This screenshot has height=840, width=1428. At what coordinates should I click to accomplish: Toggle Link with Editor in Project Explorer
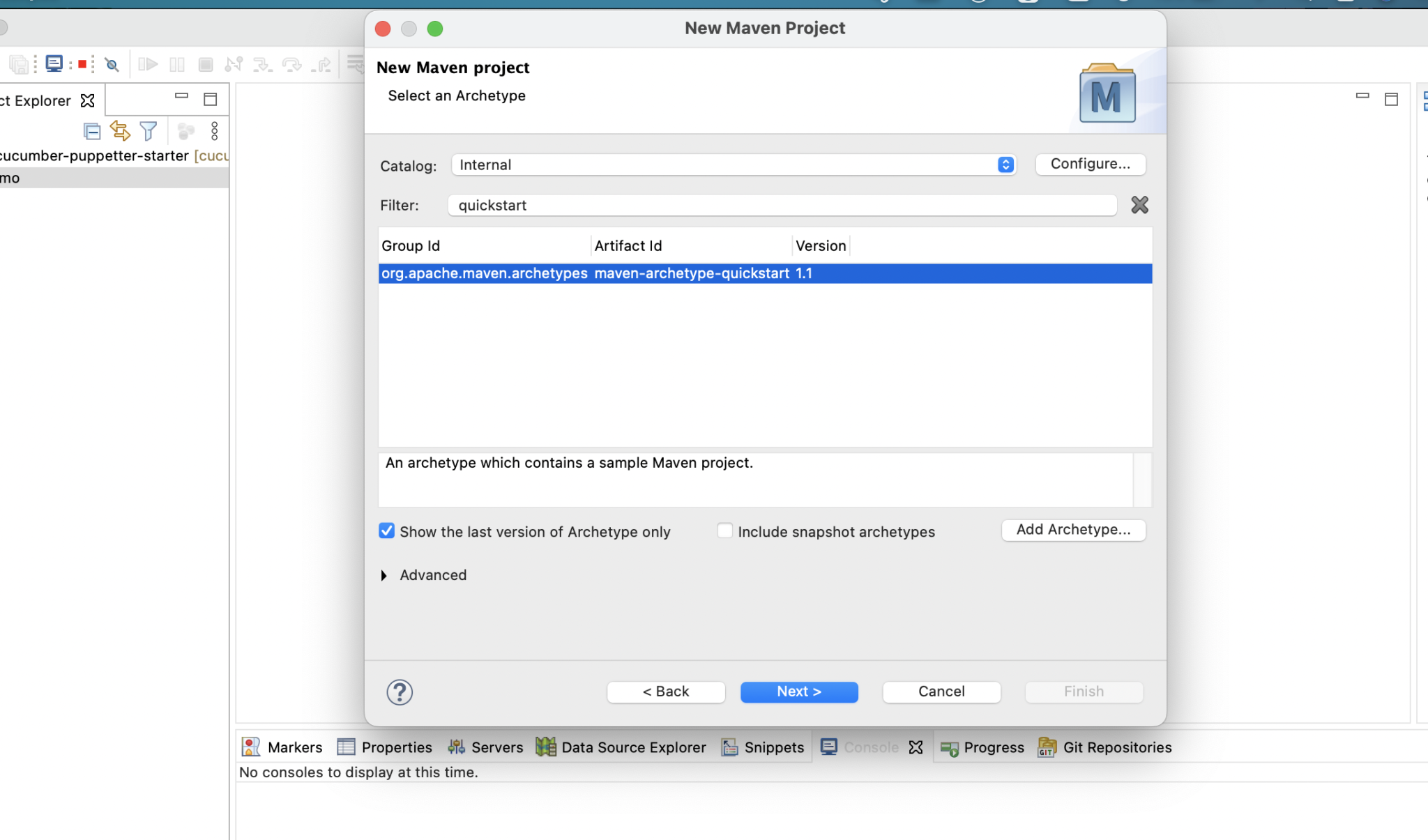pyautogui.click(x=121, y=131)
